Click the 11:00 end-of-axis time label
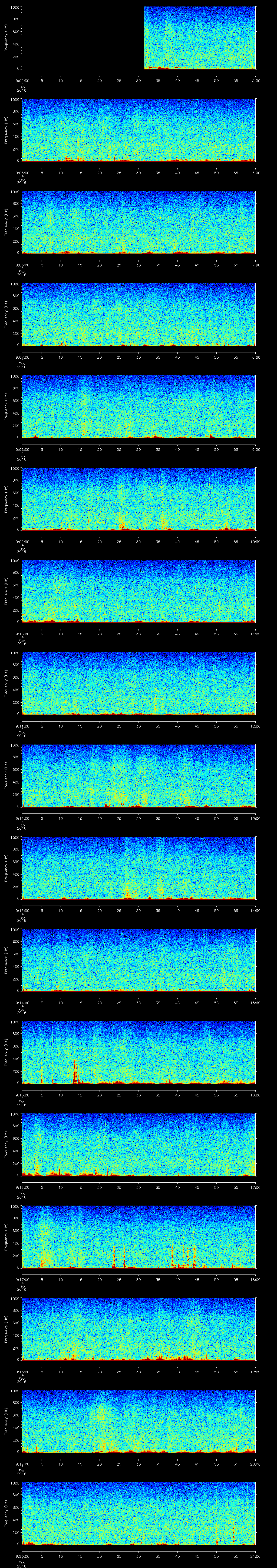This screenshot has height=1568, width=277. click(x=256, y=634)
